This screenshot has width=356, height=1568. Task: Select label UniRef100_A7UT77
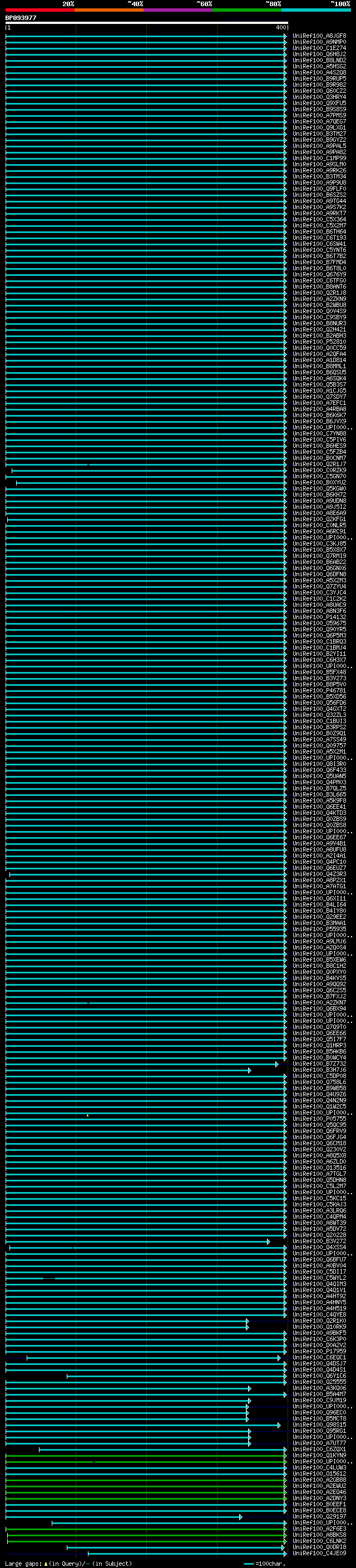(319, 1443)
